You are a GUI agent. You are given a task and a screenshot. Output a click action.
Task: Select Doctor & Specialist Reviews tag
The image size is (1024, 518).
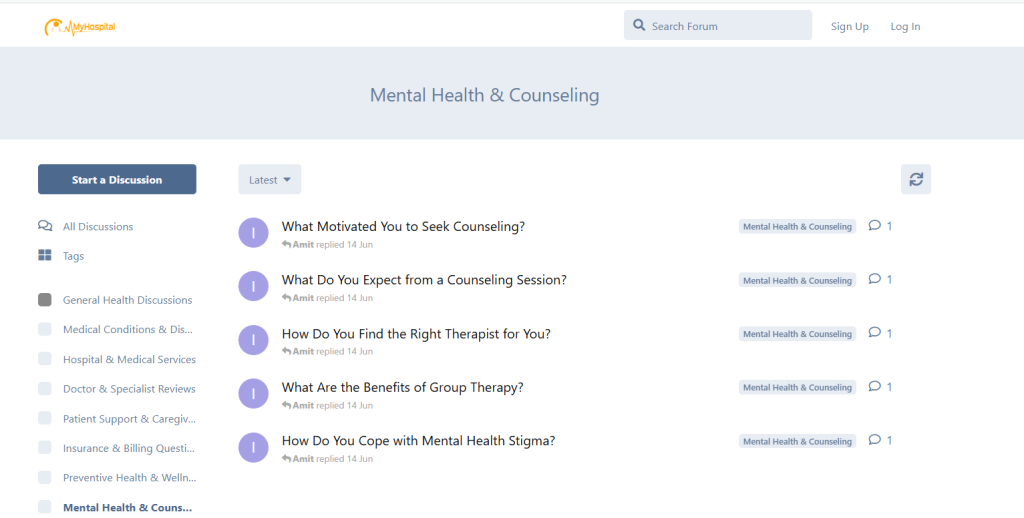click(129, 389)
